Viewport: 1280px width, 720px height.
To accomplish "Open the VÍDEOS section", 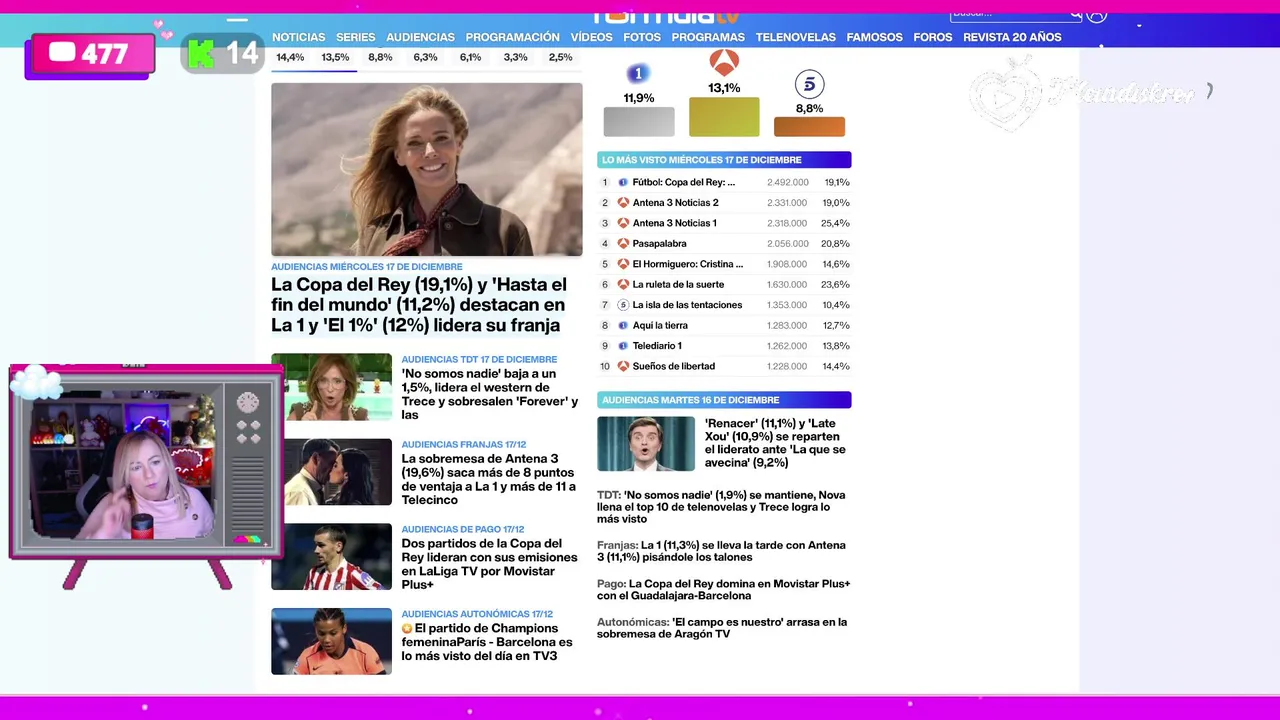I will (x=591, y=37).
